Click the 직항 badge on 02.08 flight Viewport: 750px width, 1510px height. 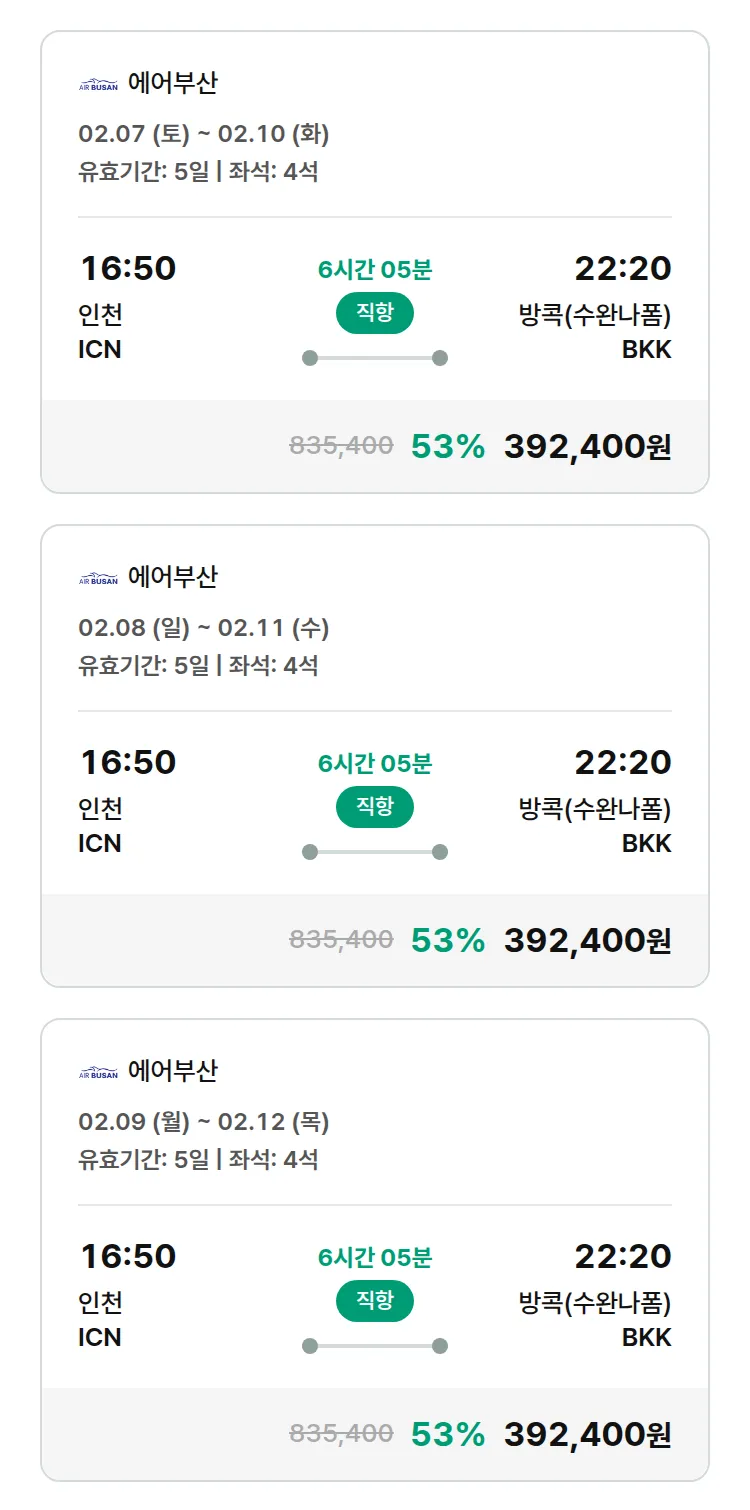pos(374,807)
